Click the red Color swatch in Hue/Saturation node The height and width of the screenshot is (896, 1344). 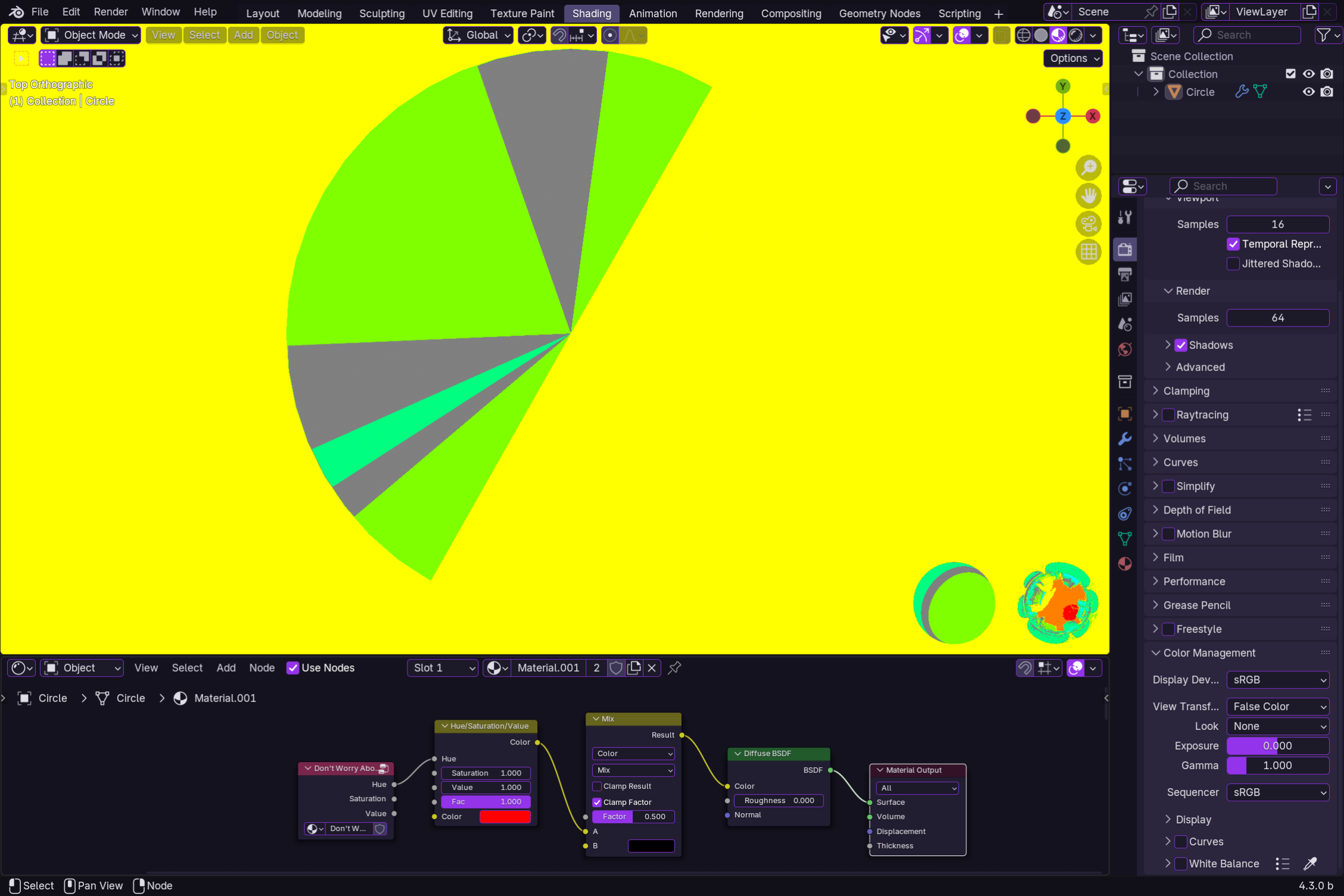click(x=505, y=817)
